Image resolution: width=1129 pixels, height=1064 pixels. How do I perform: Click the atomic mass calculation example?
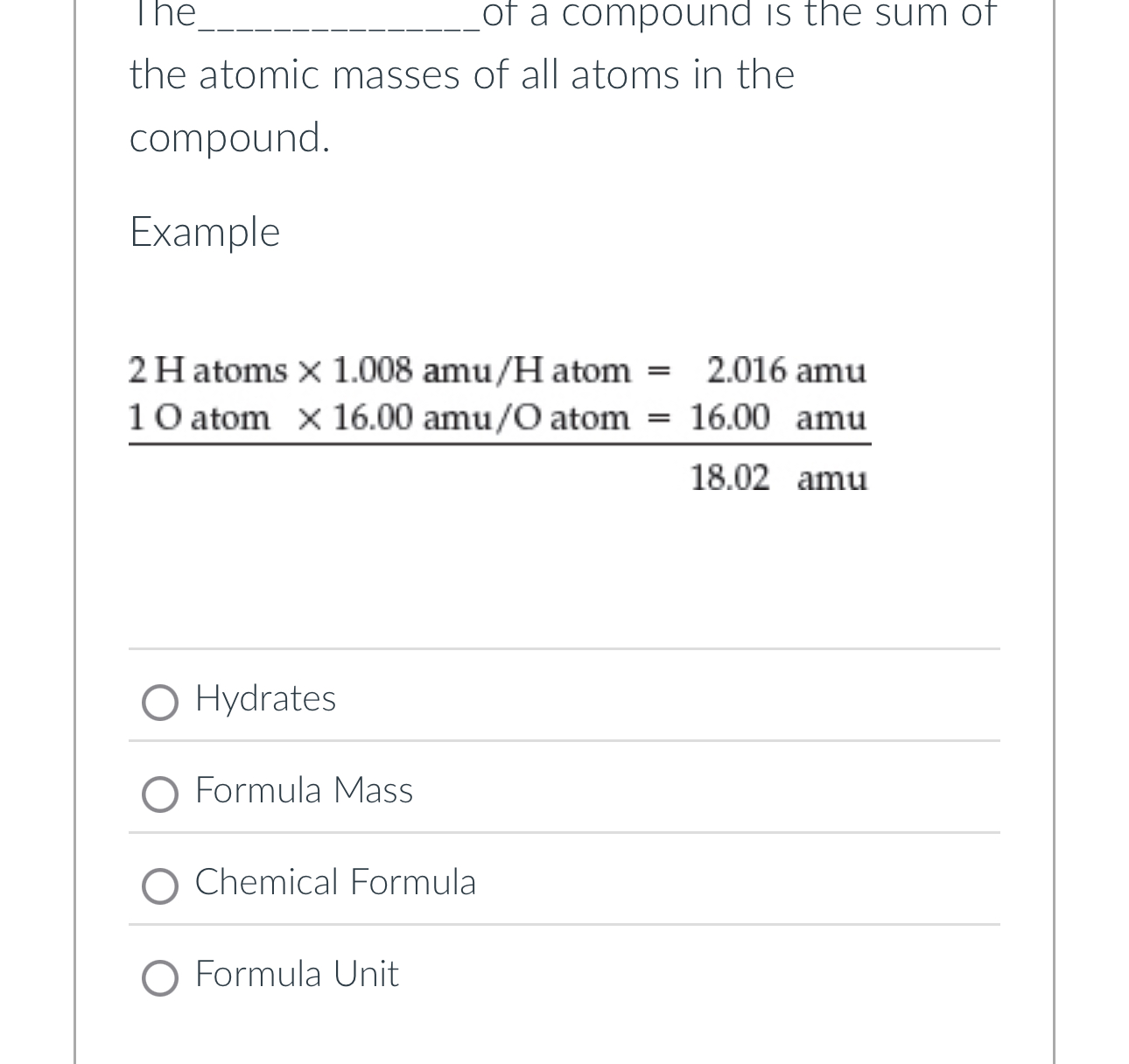tap(499, 394)
